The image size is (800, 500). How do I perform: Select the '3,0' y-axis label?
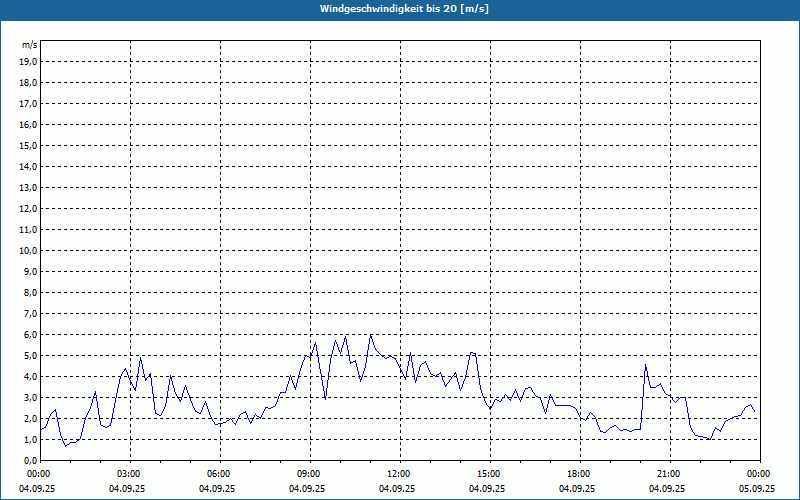pos(31,397)
